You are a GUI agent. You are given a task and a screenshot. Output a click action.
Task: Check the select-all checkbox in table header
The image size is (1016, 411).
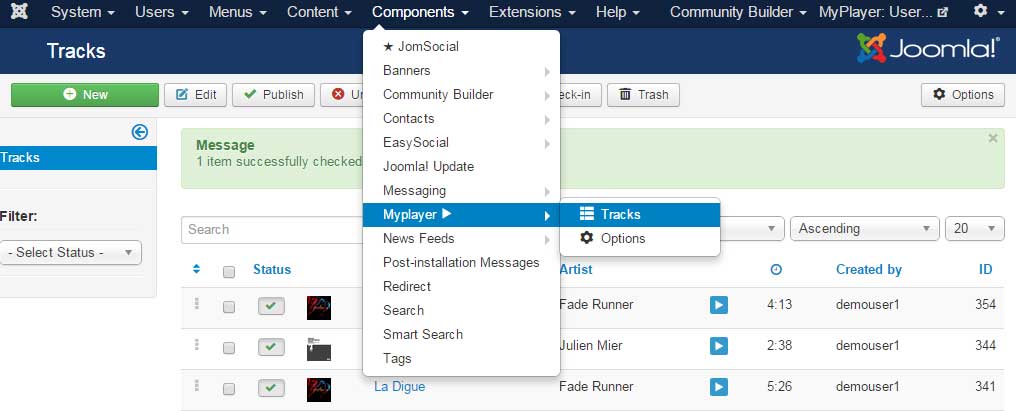[x=229, y=272]
